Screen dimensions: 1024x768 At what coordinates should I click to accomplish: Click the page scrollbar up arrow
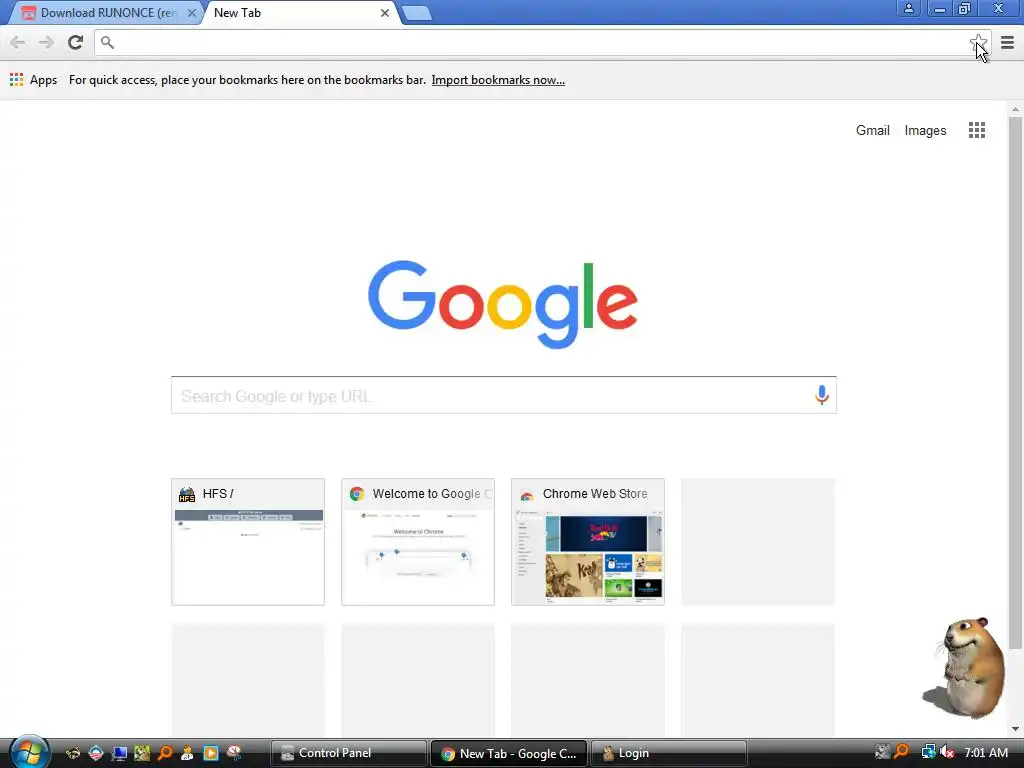[1015, 109]
